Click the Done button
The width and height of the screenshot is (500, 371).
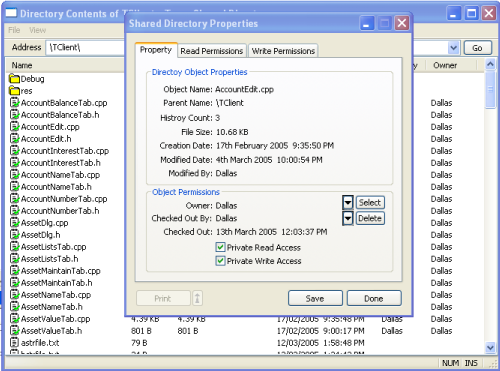coord(374,298)
